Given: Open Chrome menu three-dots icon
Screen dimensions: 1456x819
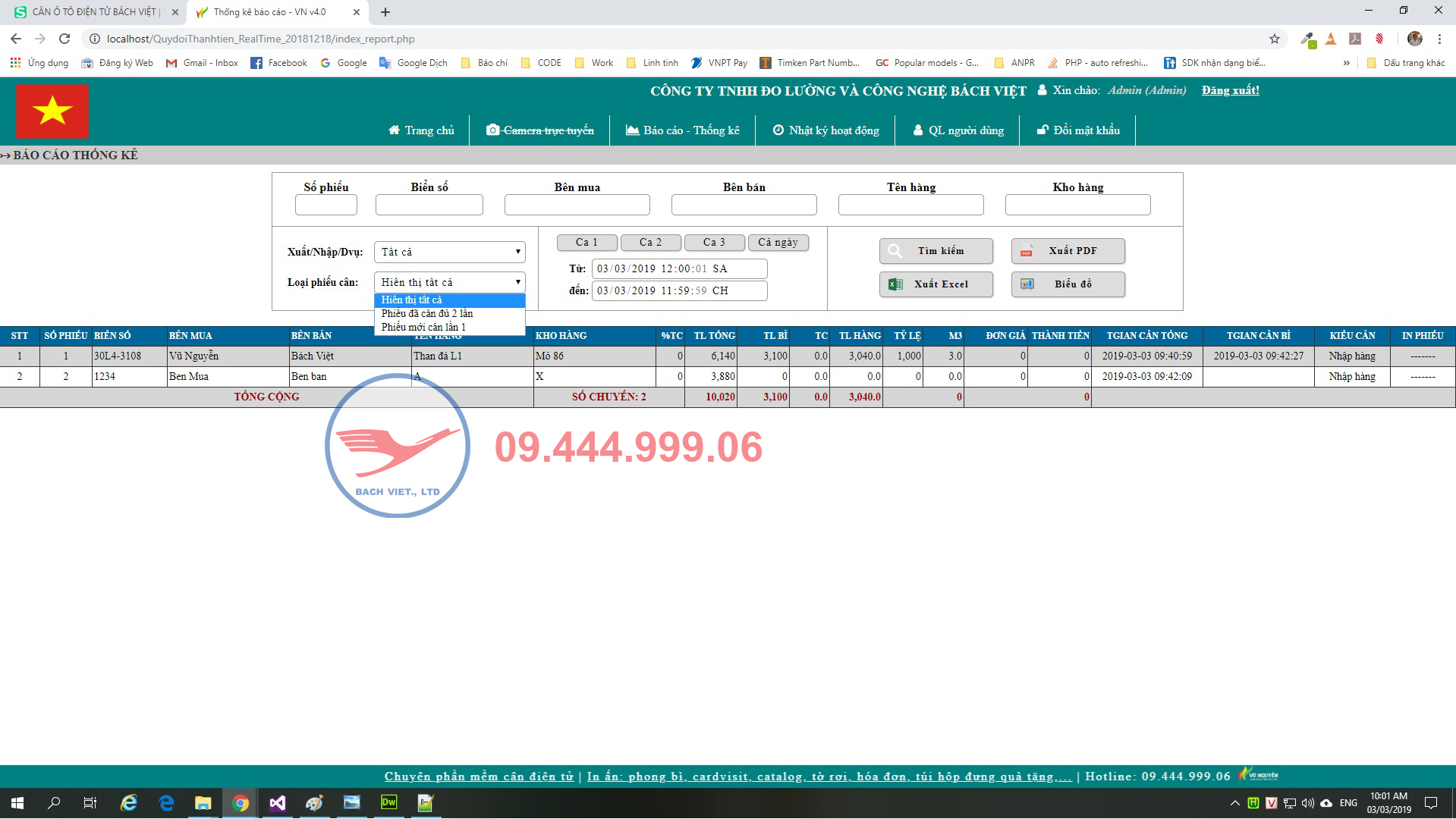Looking at the screenshot, I should coord(1439,39).
